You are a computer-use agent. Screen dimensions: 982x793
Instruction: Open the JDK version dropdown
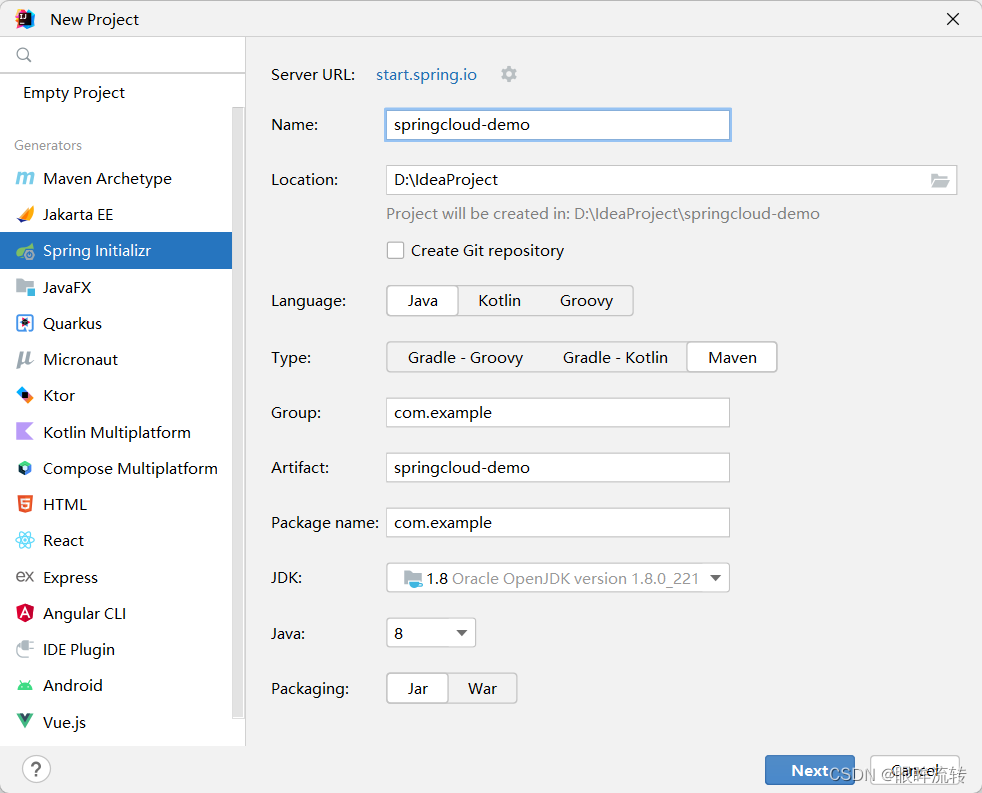[558, 578]
